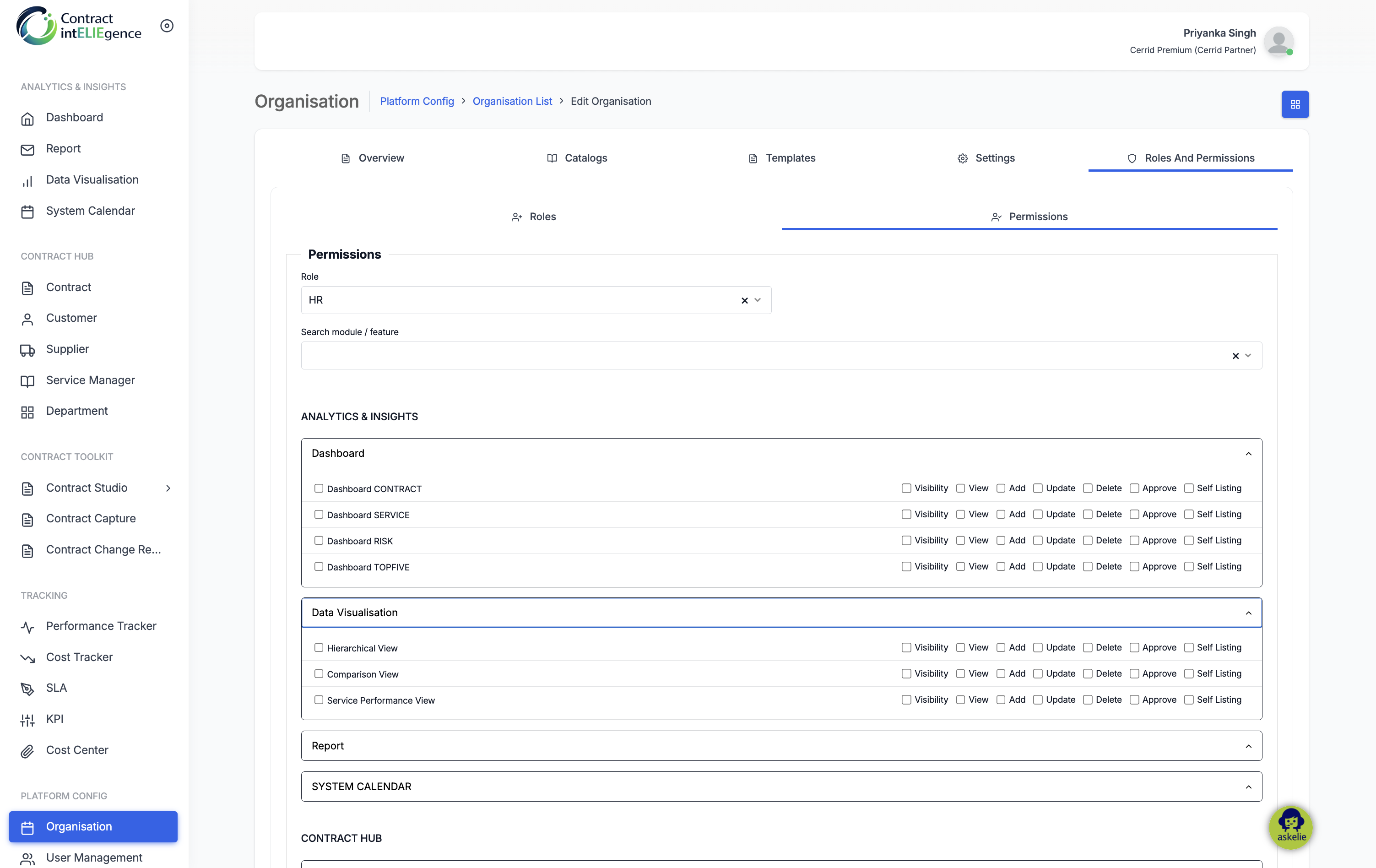This screenshot has width=1376, height=868.
Task: Click the KPI sliders icon
Action: [x=27, y=720]
